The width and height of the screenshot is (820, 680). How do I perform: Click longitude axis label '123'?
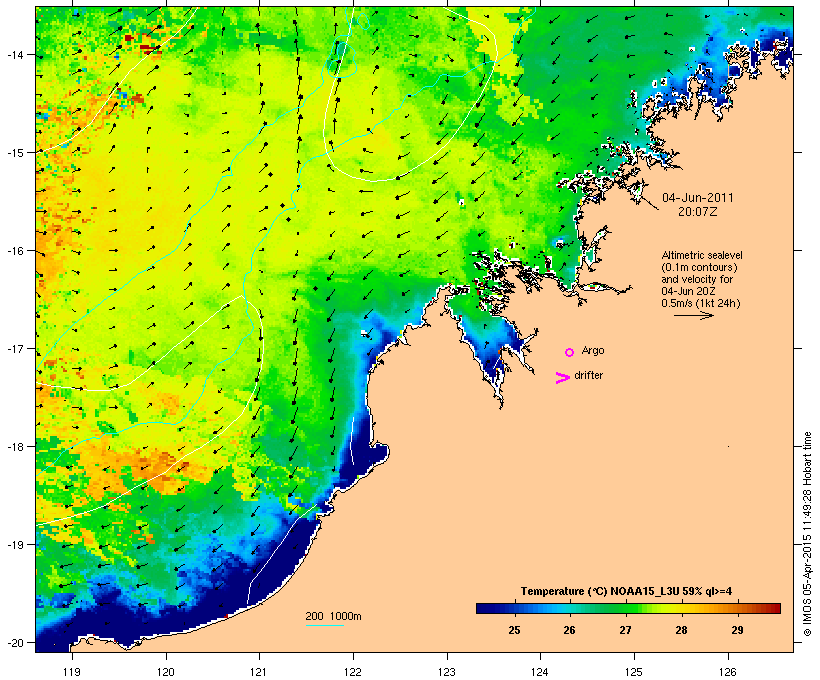447,672
